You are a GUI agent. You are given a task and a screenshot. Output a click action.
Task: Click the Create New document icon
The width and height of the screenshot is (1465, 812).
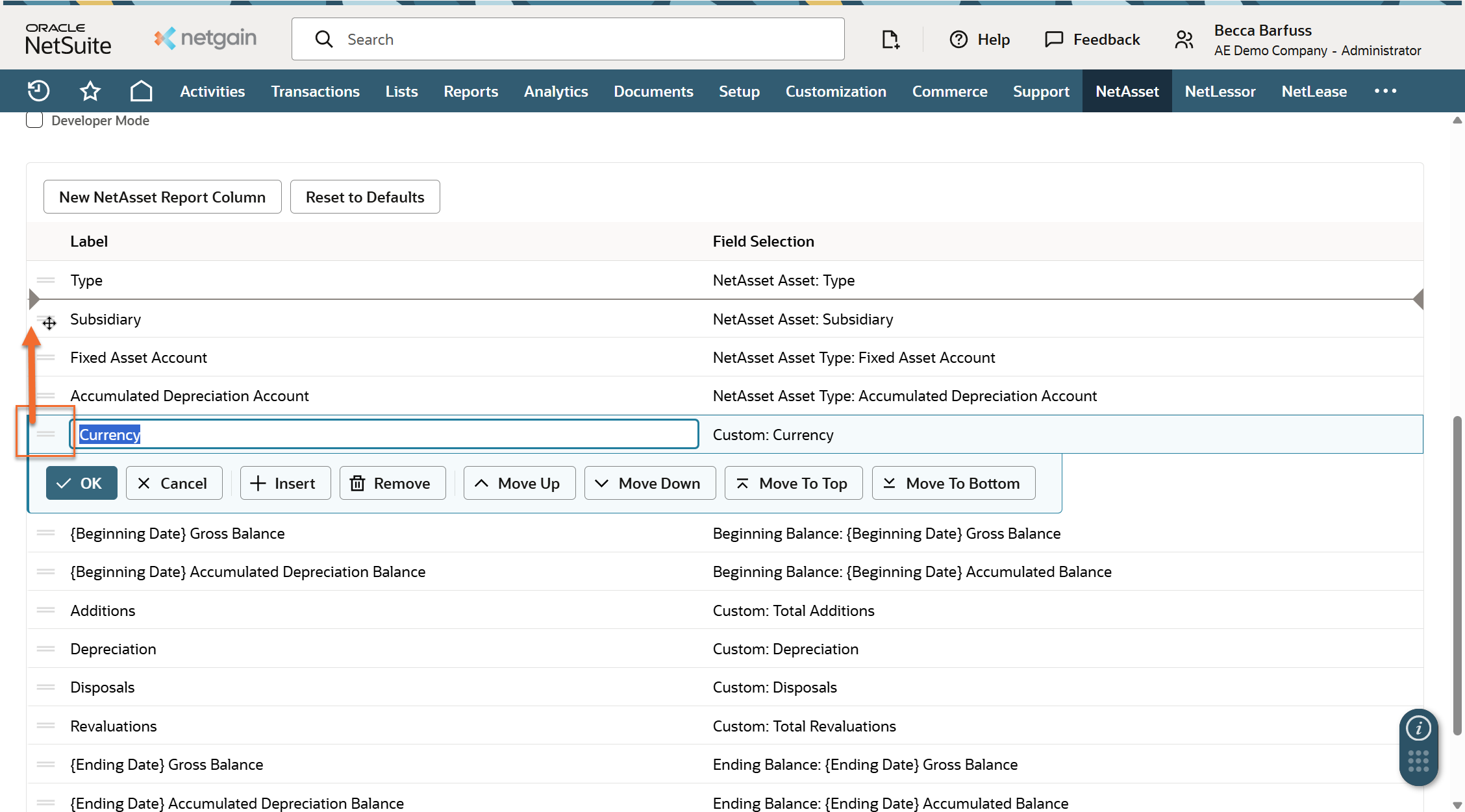[x=890, y=40]
